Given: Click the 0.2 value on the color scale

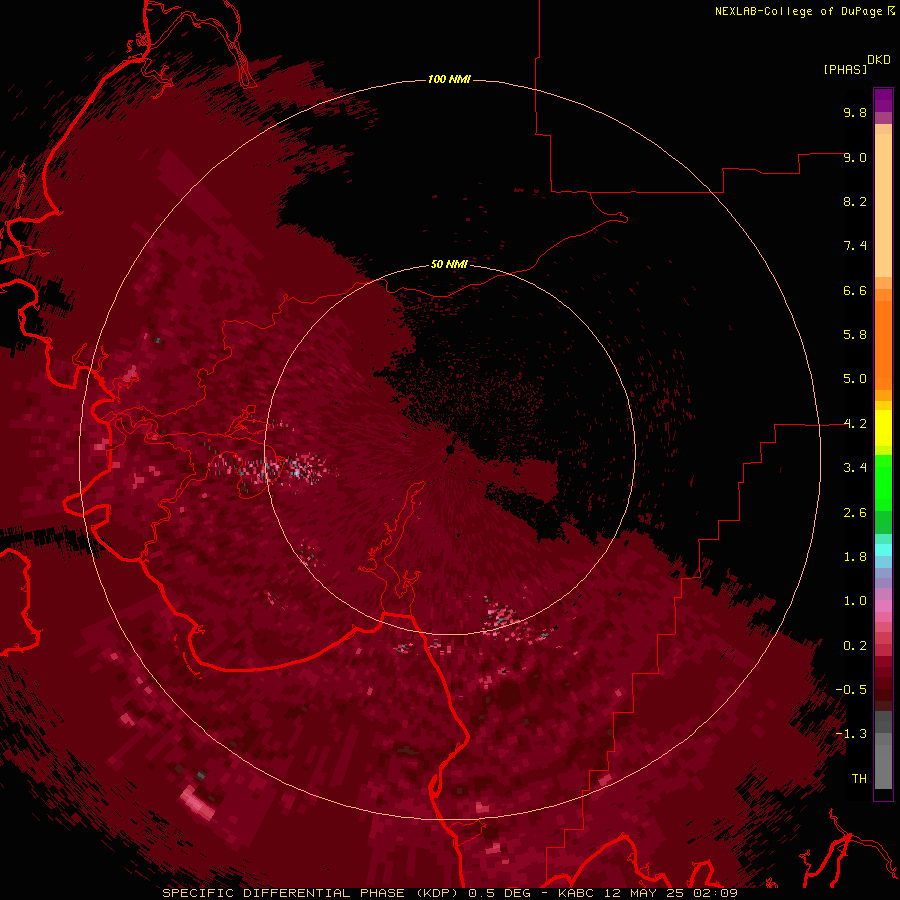Looking at the screenshot, I should pos(855,646).
